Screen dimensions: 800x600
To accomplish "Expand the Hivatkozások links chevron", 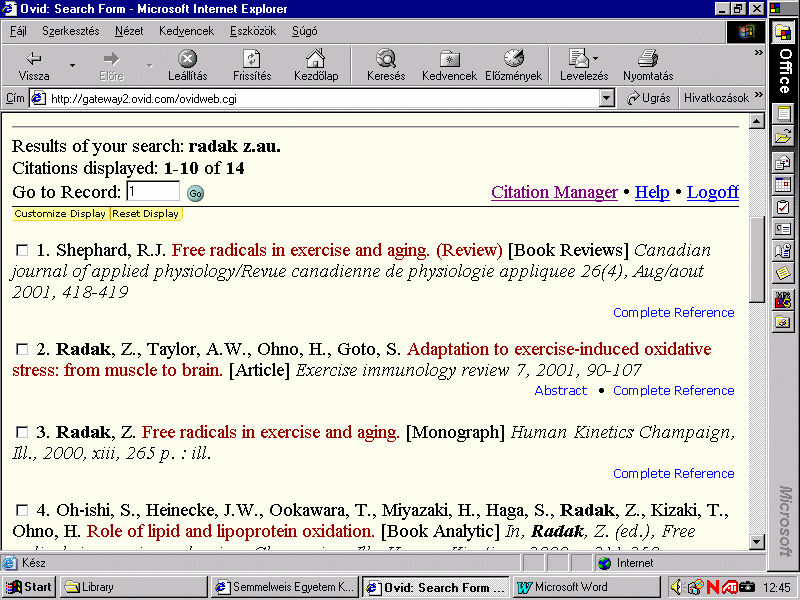I will coord(759,95).
